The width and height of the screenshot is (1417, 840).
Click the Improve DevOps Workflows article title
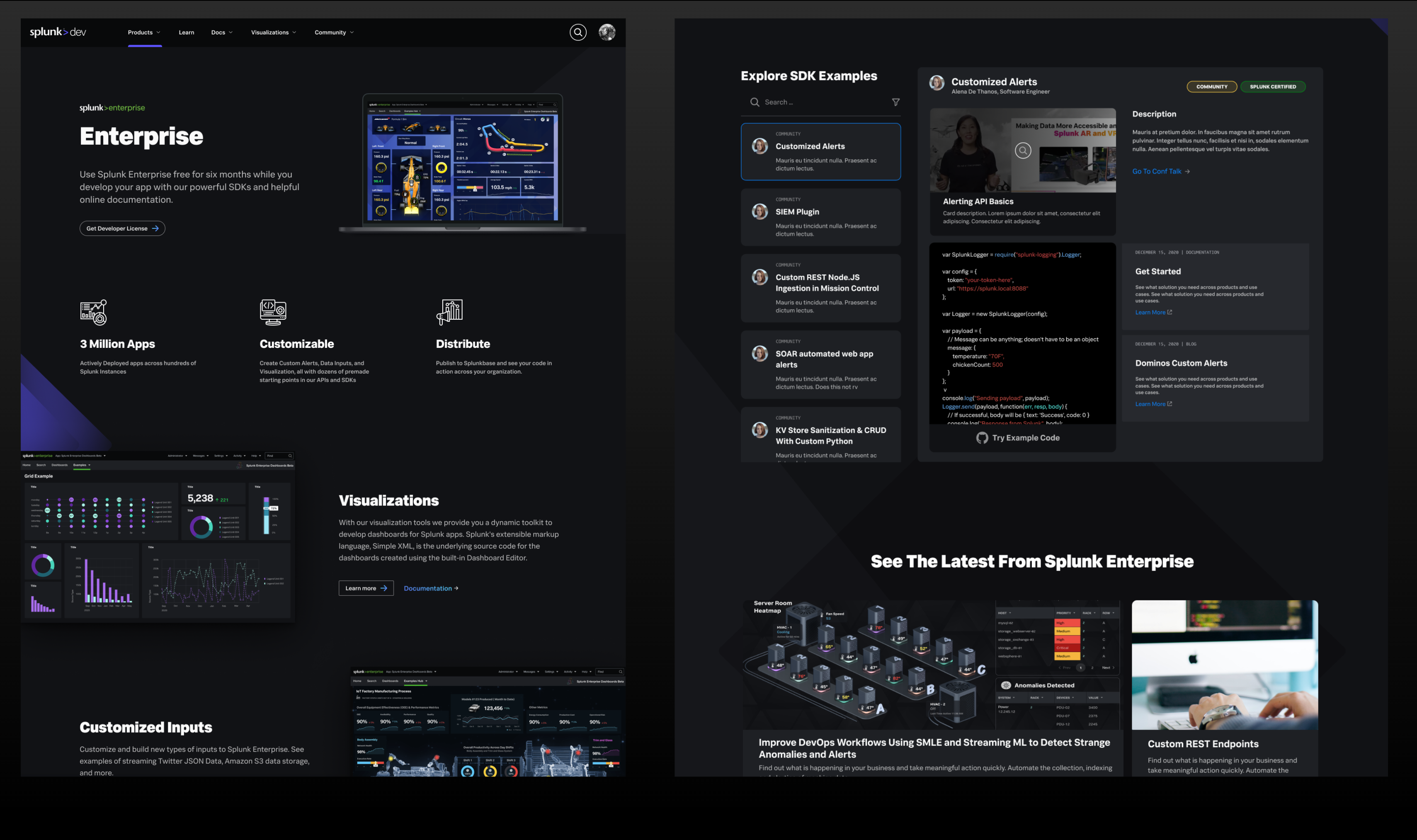coord(934,748)
